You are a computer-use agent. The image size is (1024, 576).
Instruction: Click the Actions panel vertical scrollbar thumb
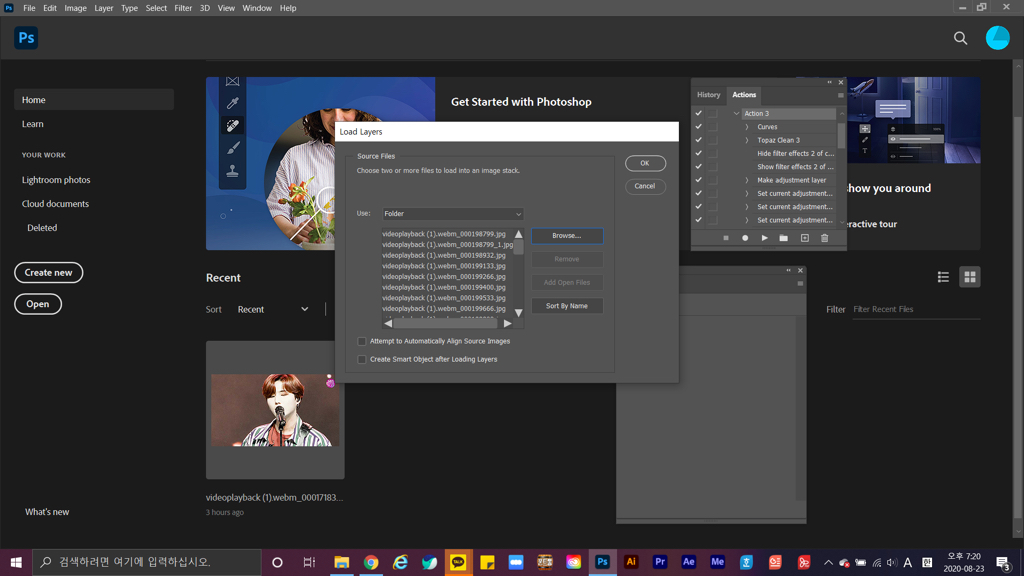[840, 135]
